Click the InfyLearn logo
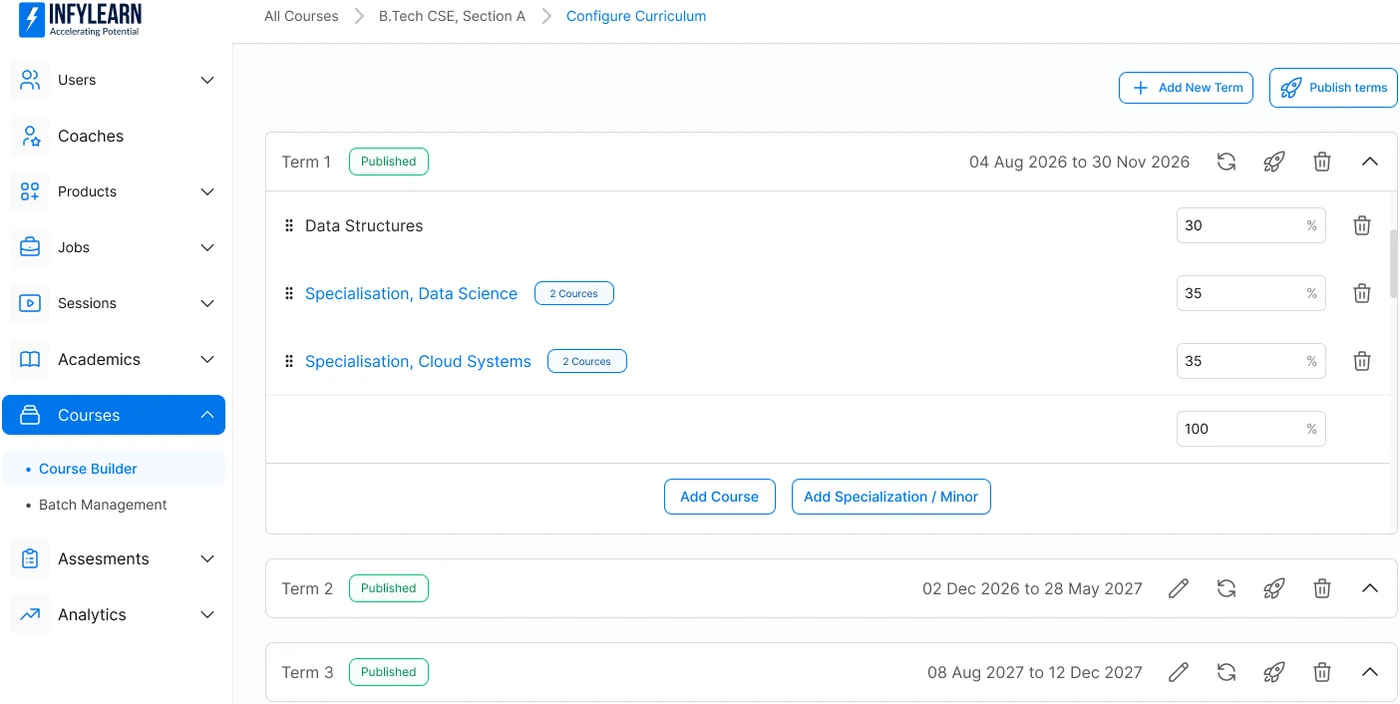The height and width of the screenshot is (704, 1400). 80,19
